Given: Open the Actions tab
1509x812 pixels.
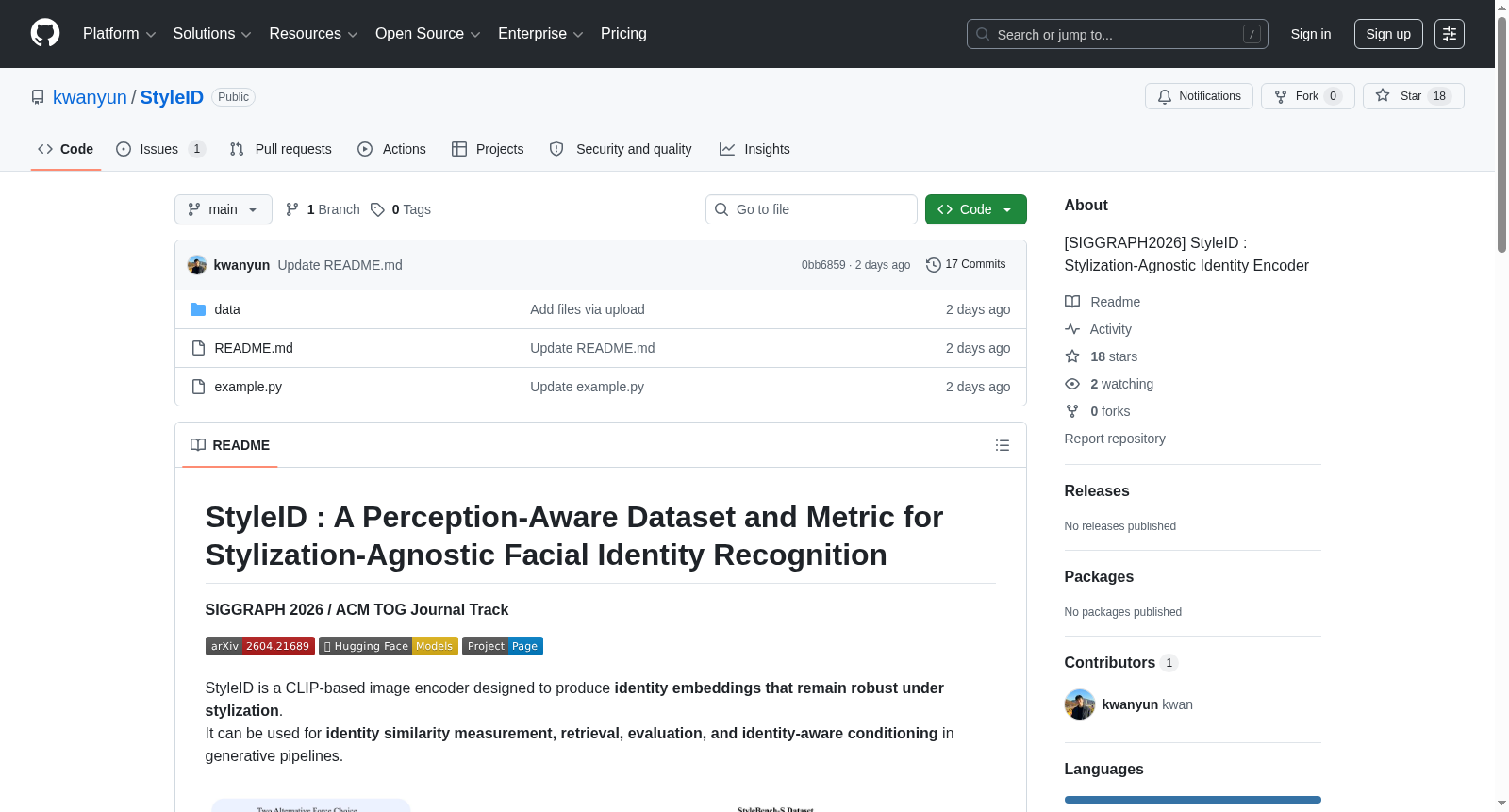Looking at the screenshot, I should pyautogui.click(x=392, y=149).
